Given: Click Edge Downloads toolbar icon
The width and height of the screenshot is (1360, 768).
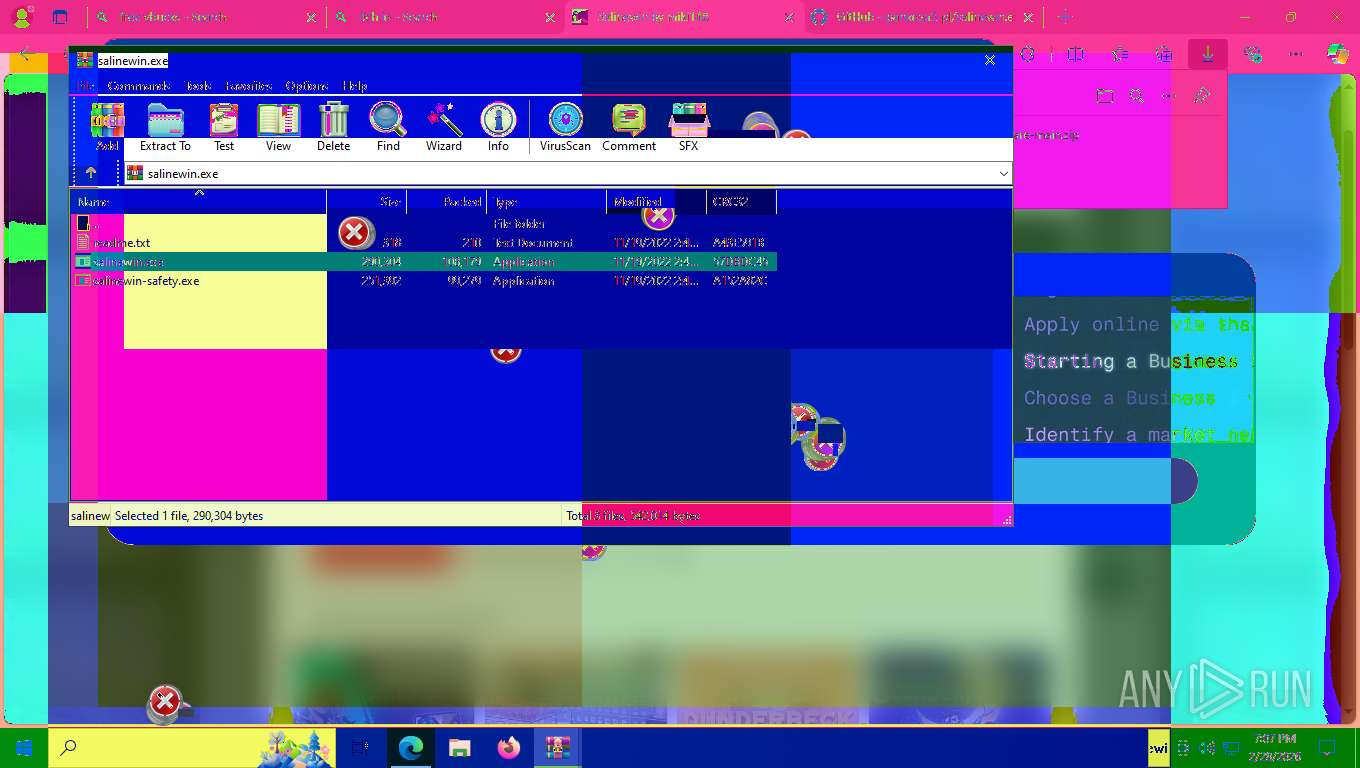Looking at the screenshot, I should (x=1208, y=54).
